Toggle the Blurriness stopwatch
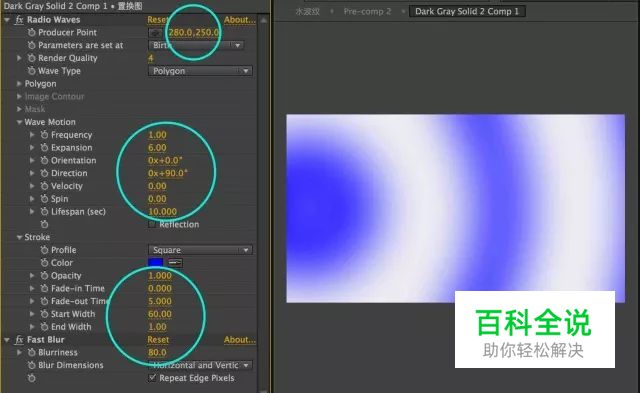 click(x=31, y=352)
